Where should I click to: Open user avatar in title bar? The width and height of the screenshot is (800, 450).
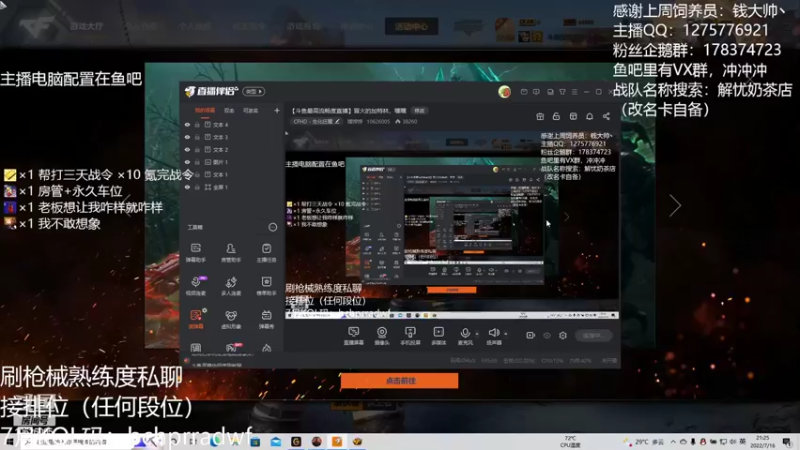click(504, 92)
